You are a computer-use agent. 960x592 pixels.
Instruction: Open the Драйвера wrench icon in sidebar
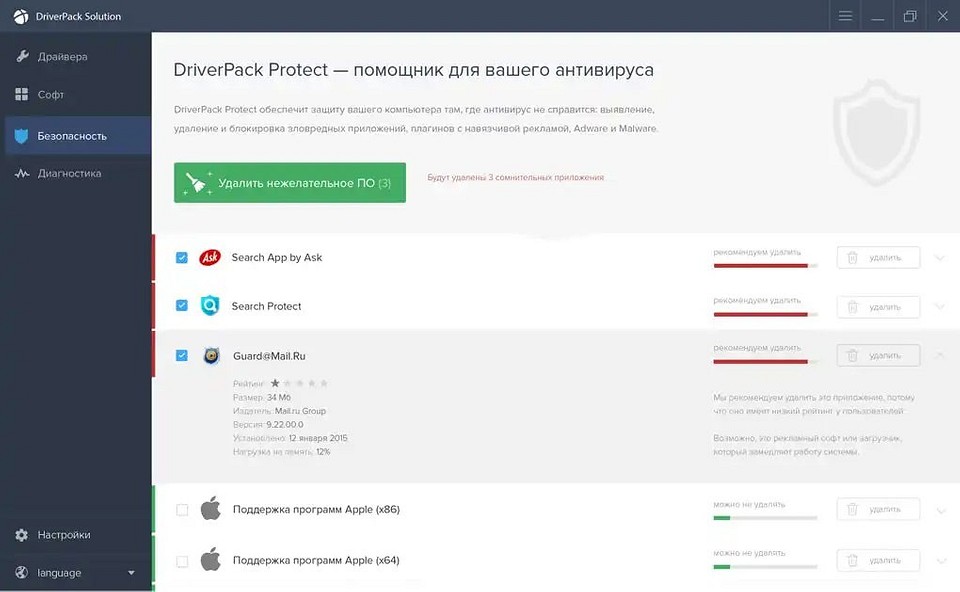21,56
